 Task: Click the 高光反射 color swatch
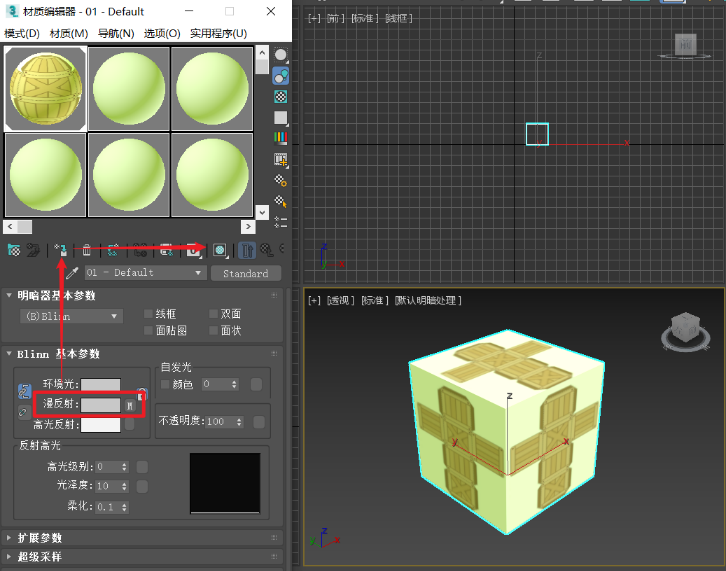[x=100, y=425]
